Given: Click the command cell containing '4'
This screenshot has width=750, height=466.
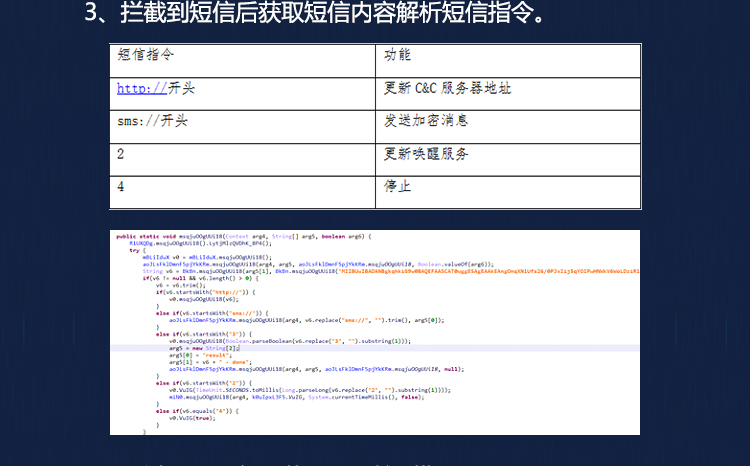Looking at the screenshot, I should 121,186.
